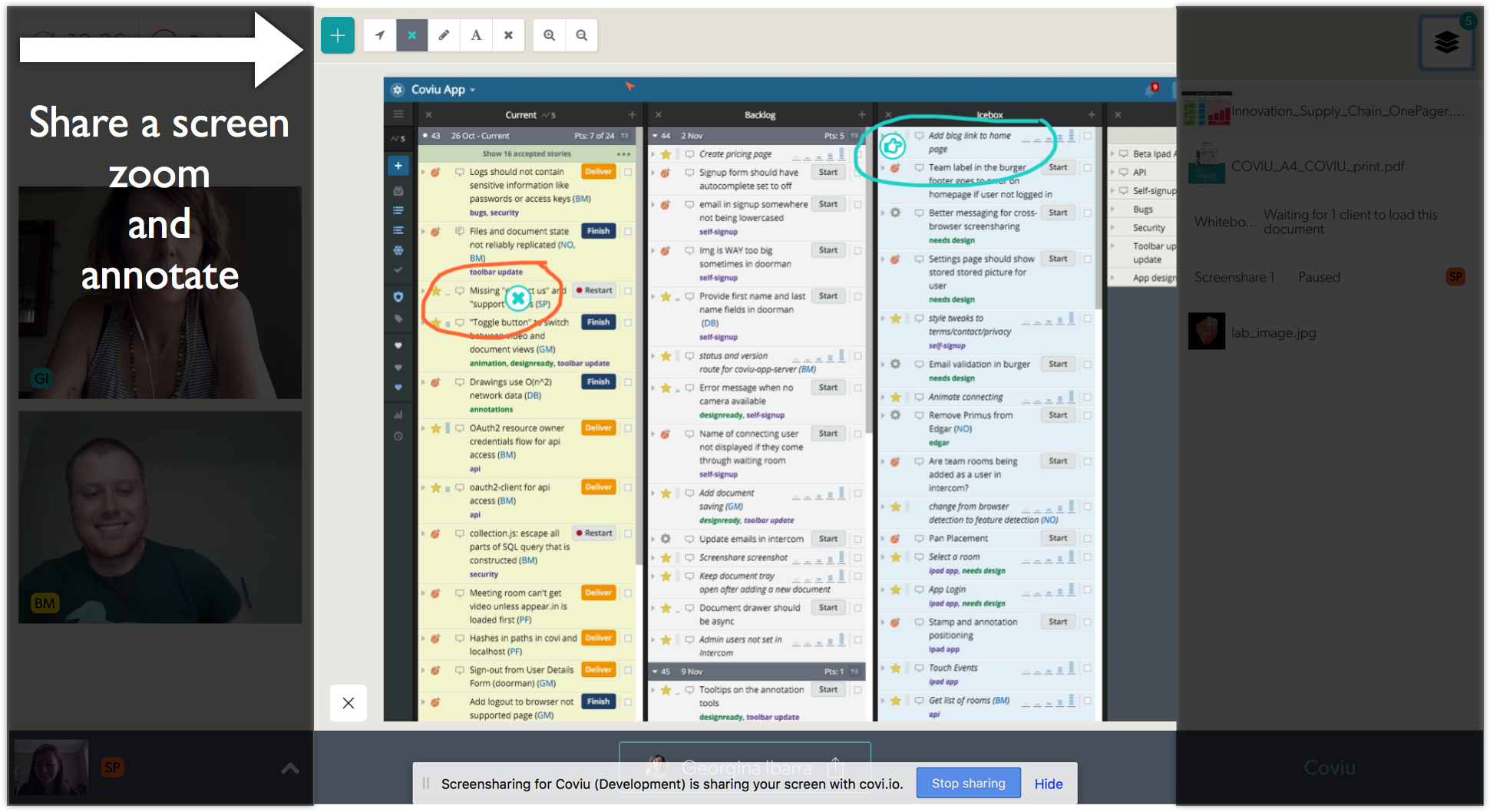Tick checkbox for Files and document state story
The image size is (1490, 812).
tap(628, 231)
